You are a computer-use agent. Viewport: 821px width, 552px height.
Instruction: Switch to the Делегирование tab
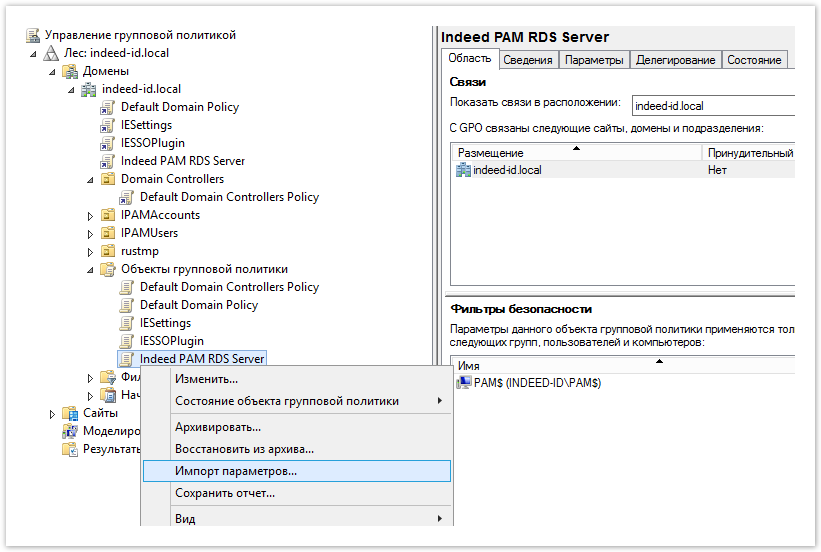point(675,60)
